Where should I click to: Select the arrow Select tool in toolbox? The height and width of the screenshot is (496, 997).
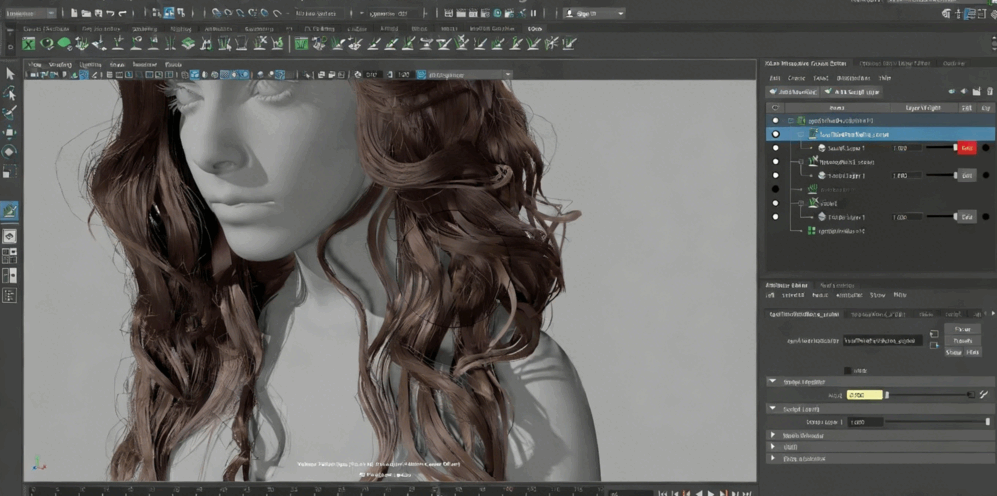[x=10, y=73]
